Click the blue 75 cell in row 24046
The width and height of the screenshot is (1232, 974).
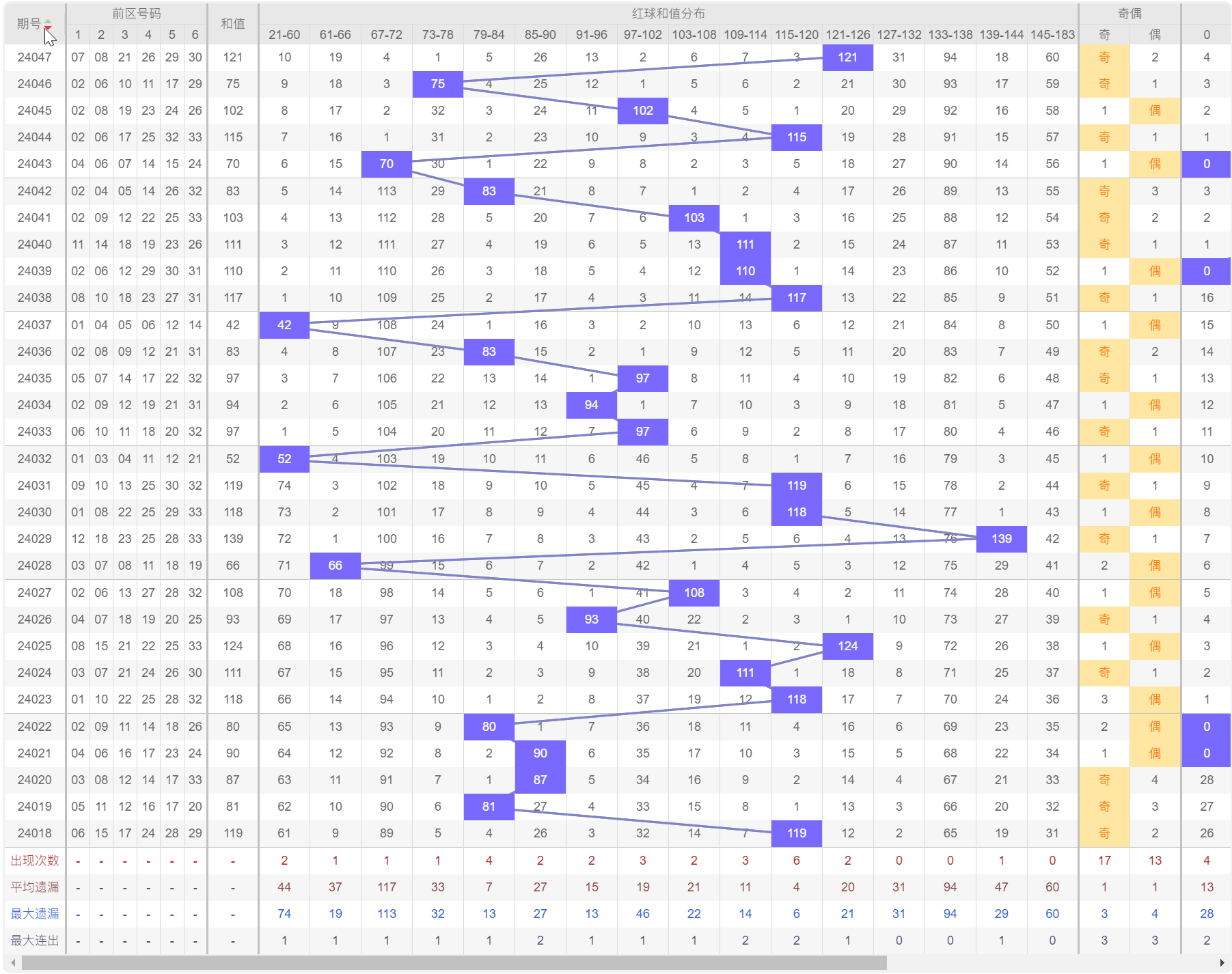click(x=438, y=84)
